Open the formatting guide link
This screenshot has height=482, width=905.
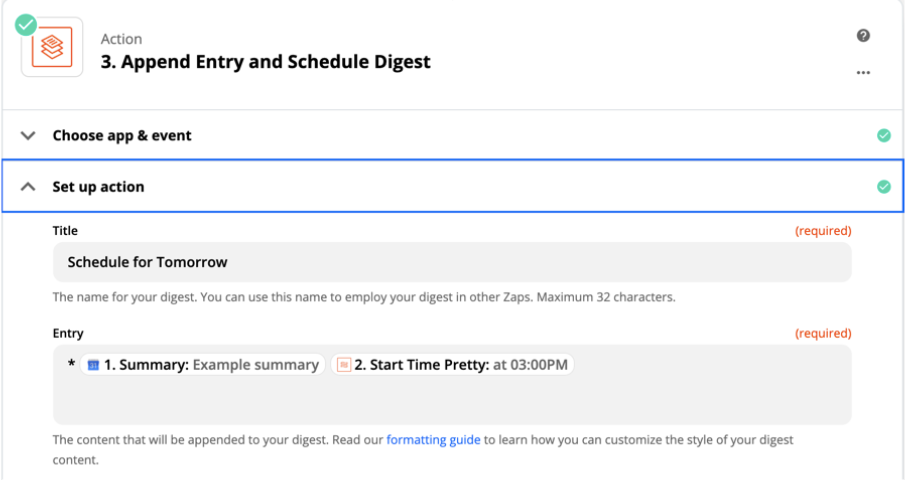433,440
